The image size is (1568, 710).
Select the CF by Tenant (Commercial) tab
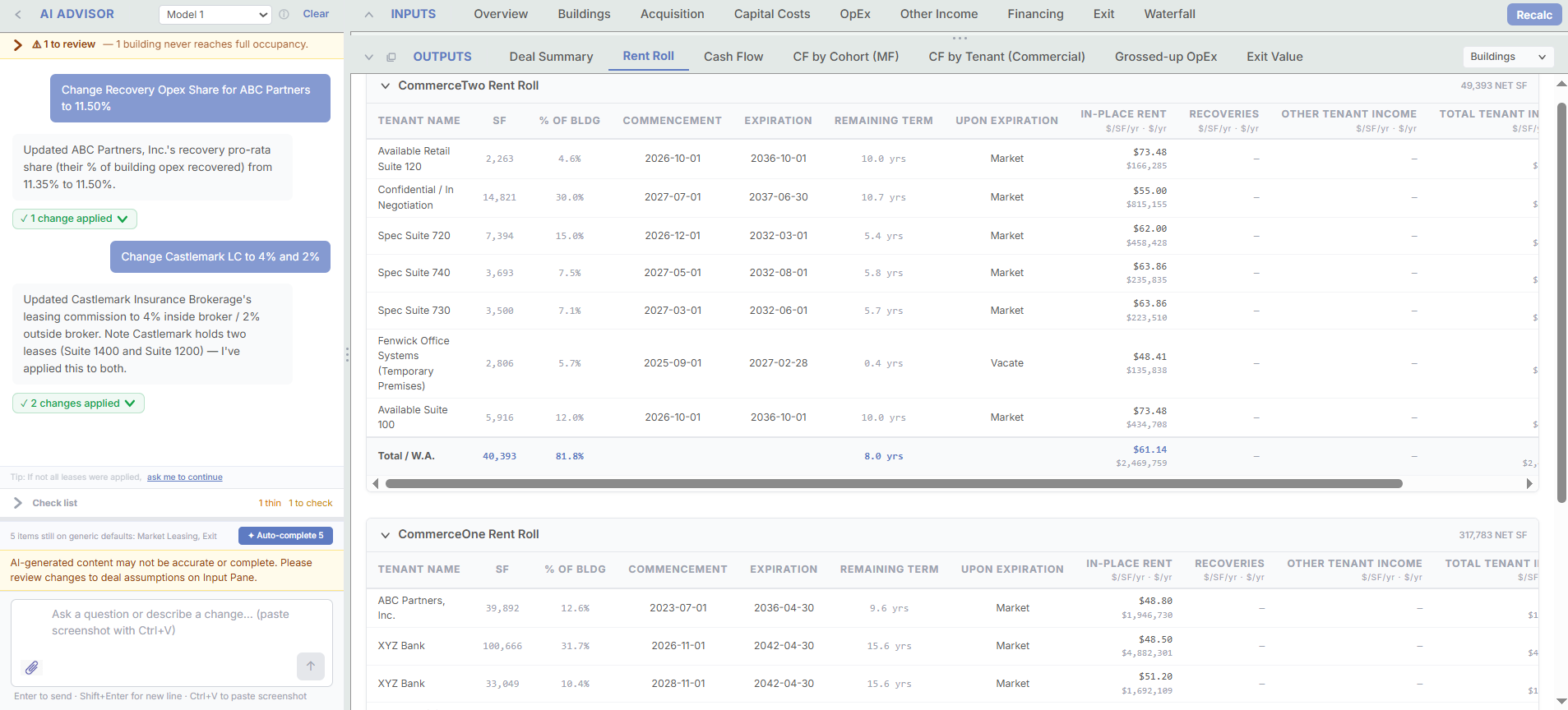tap(1006, 57)
